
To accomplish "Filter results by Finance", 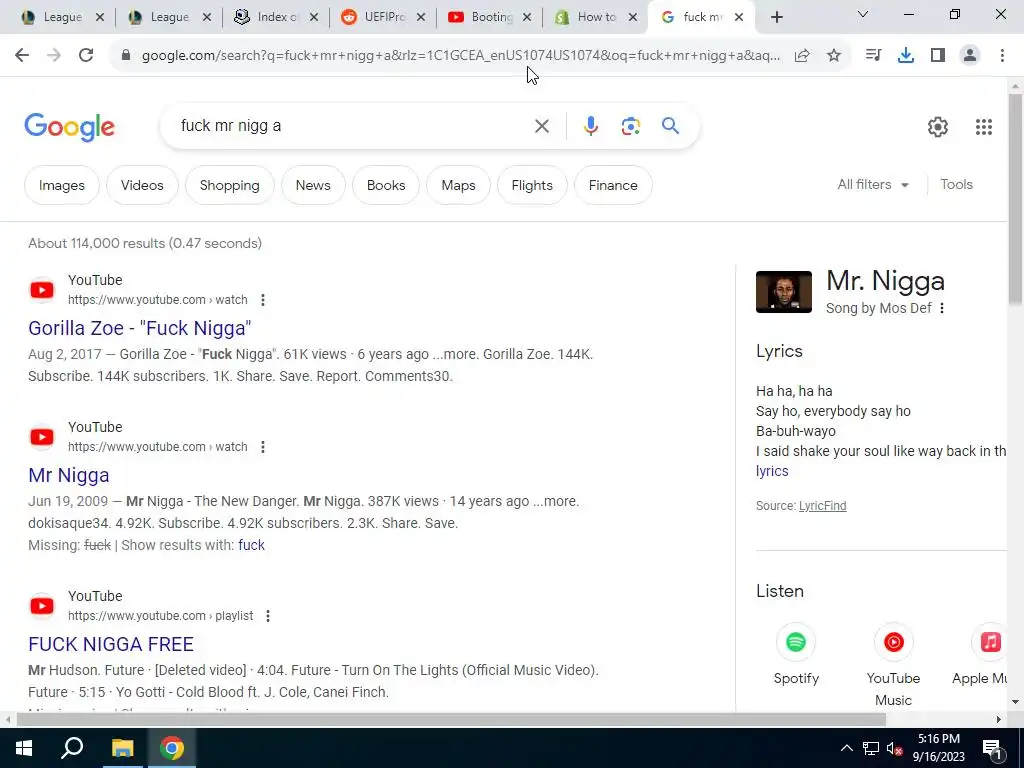I will (x=613, y=185).
